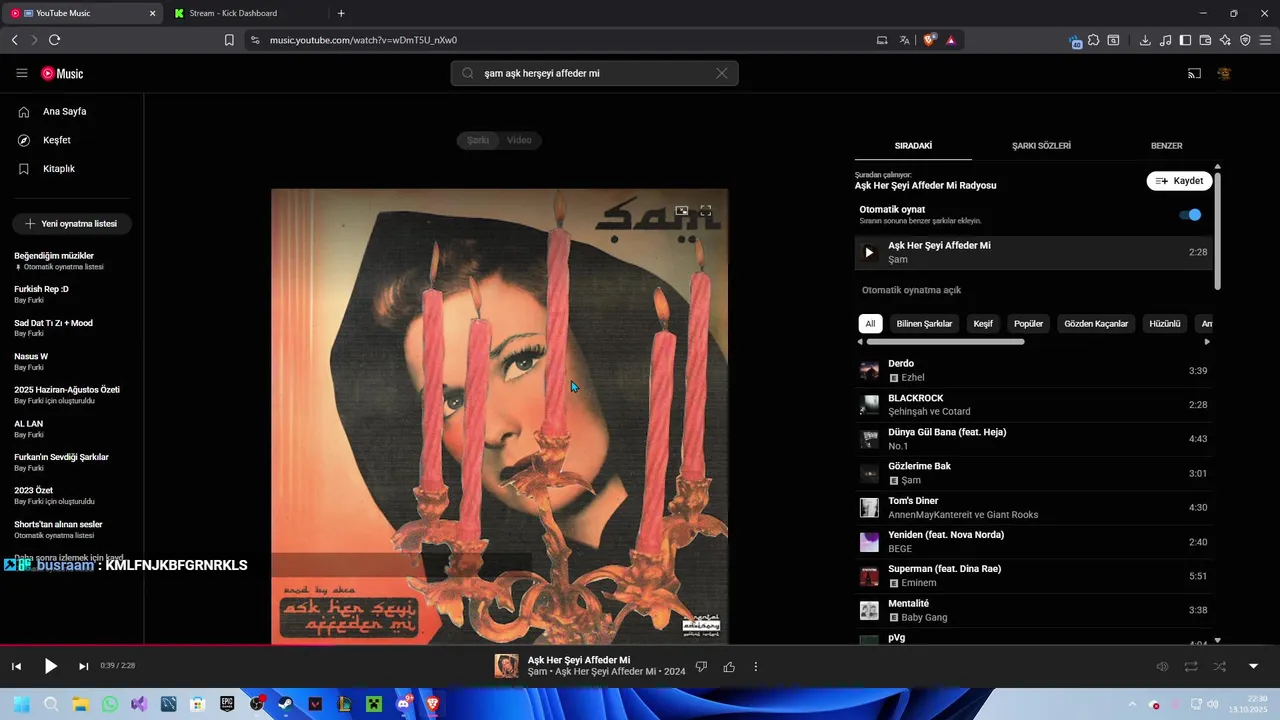
Task: Open Brave Shields icon in address bar
Action: click(x=929, y=40)
